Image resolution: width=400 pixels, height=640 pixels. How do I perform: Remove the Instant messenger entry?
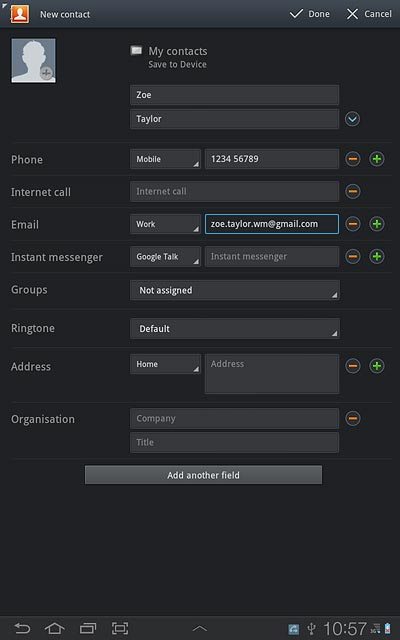pos(353,256)
